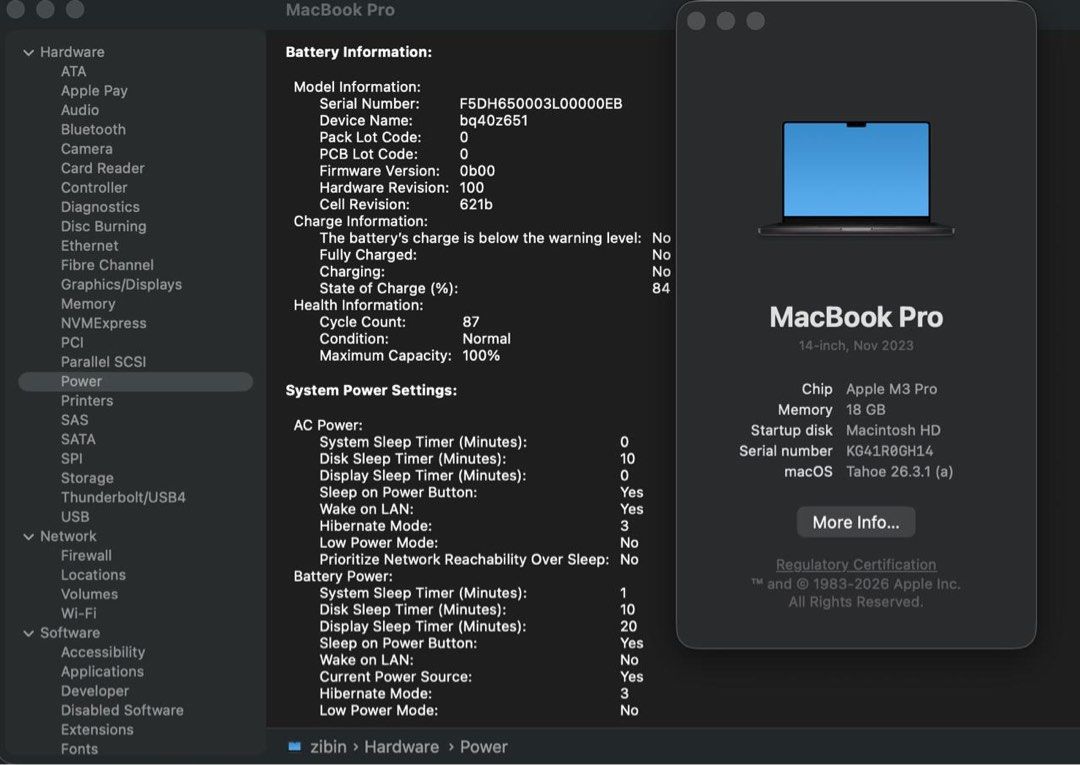1080x765 pixels.
Task: Click the Apple M3 Pro chip value
Action: point(891,389)
